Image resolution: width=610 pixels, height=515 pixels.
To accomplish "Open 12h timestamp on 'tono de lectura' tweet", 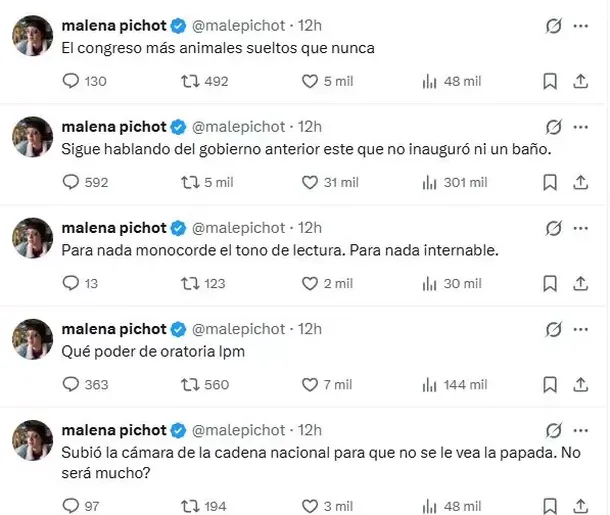I will pos(310,227).
